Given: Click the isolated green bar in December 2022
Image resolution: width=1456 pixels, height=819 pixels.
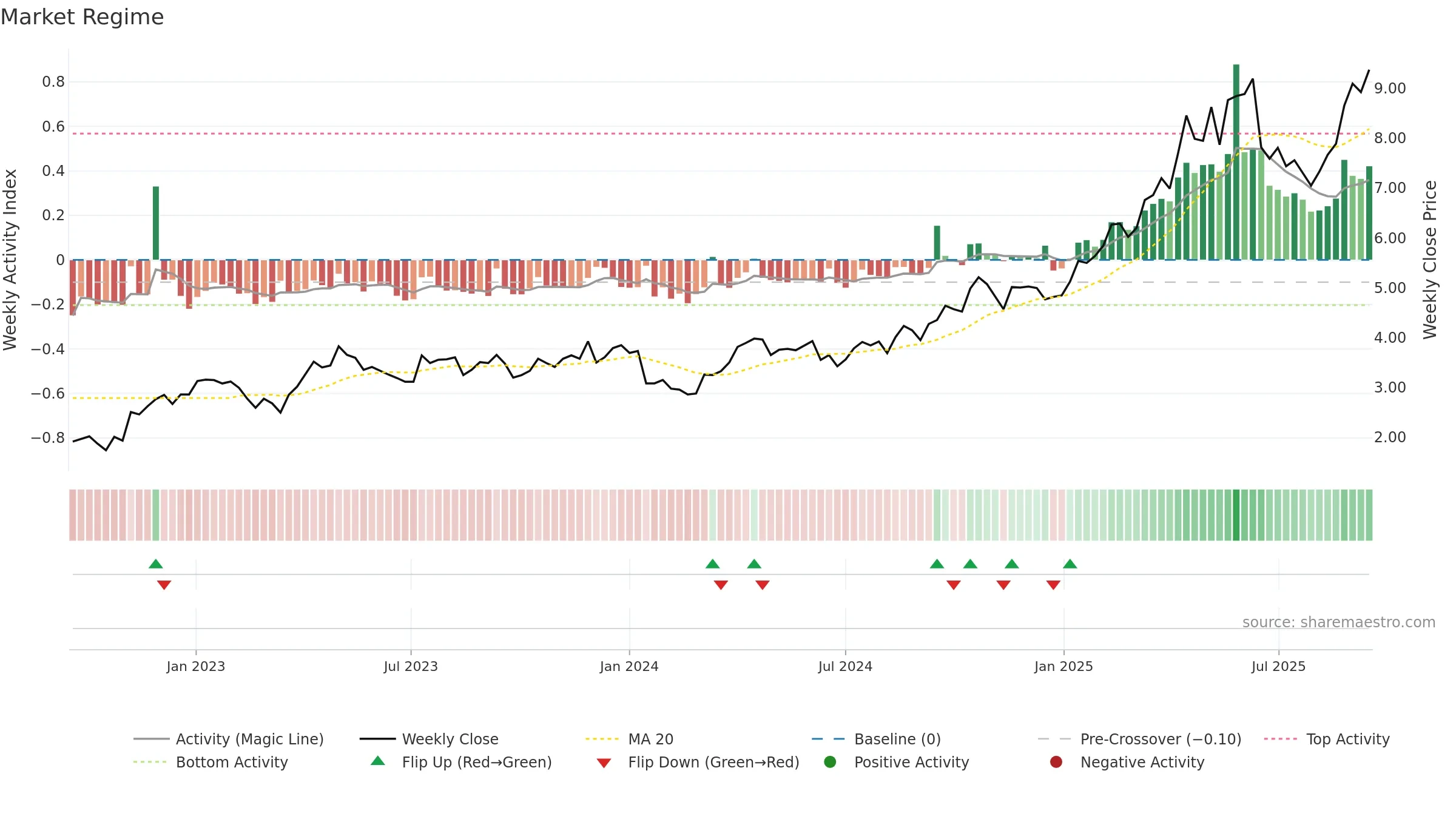Looking at the screenshot, I should (x=156, y=223).
